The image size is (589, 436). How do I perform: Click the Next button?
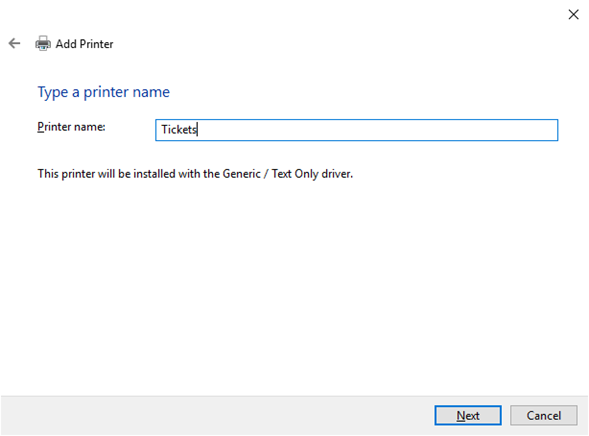(x=468, y=415)
